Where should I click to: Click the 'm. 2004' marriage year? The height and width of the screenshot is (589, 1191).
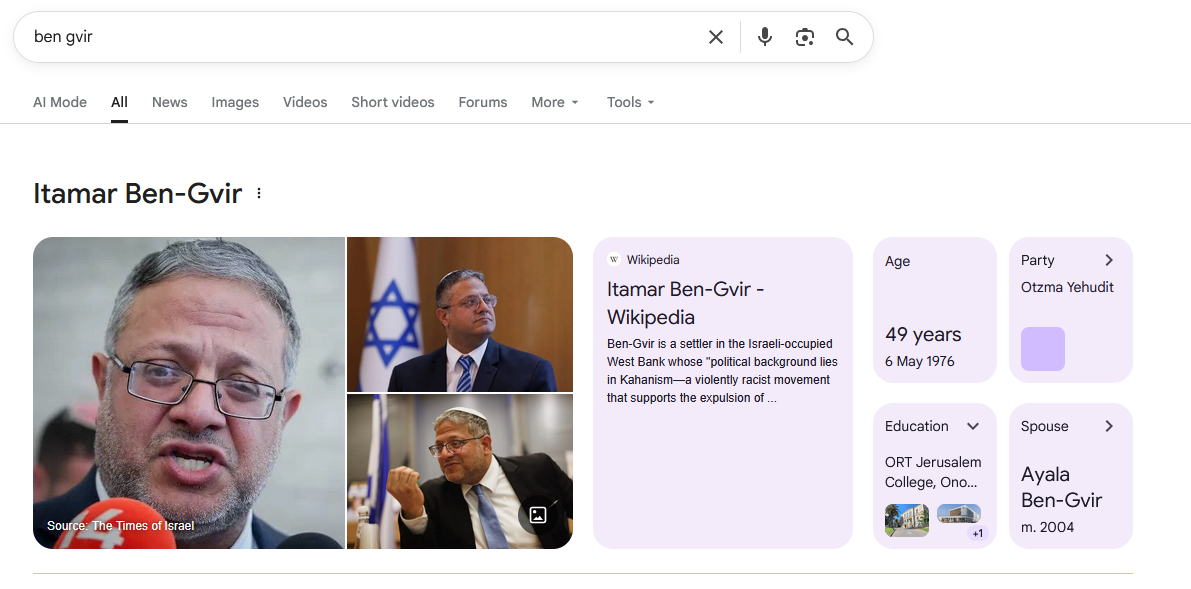[1047, 527]
